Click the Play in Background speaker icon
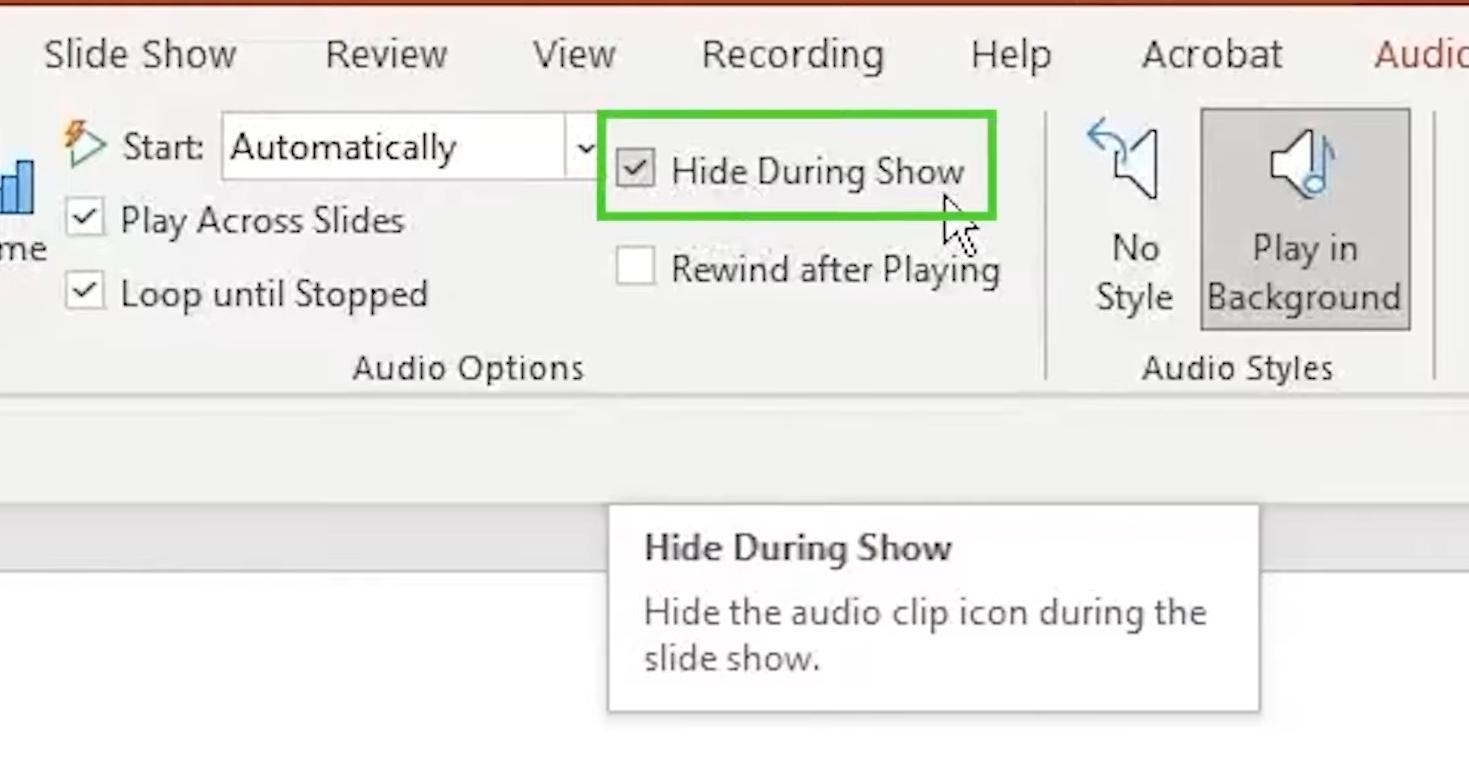The height and width of the screenshot is (776, 1469). pyautogui.click(x=1304, y=163)
